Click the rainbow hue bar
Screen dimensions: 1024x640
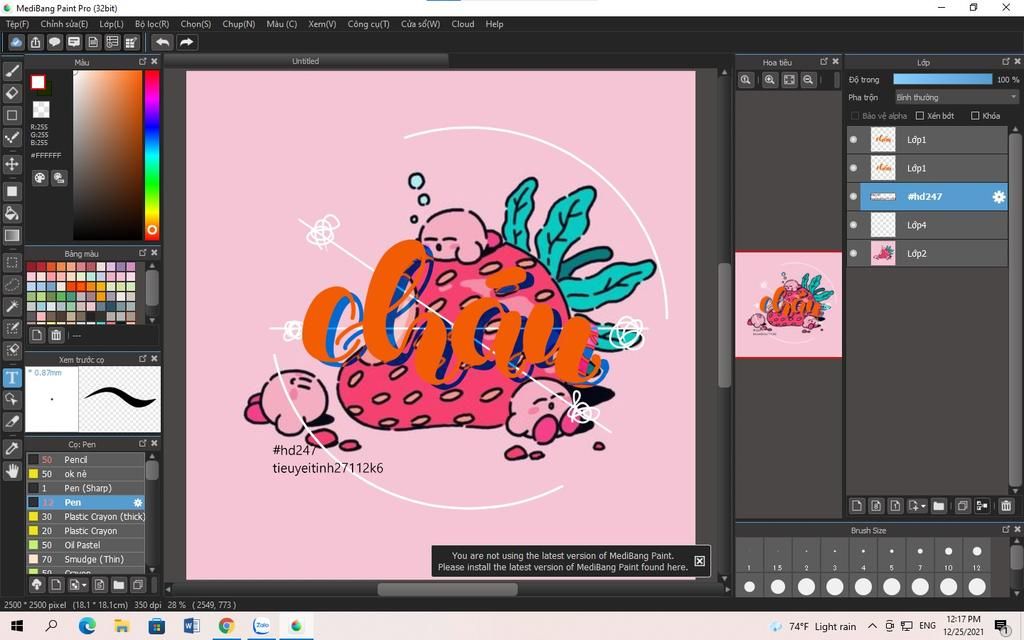coord(152,155)
